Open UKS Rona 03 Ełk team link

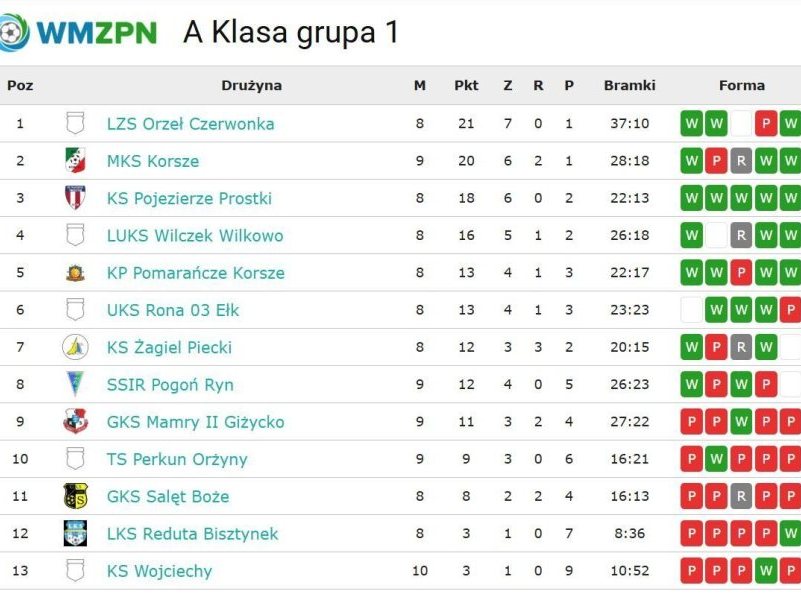[173, 310]
